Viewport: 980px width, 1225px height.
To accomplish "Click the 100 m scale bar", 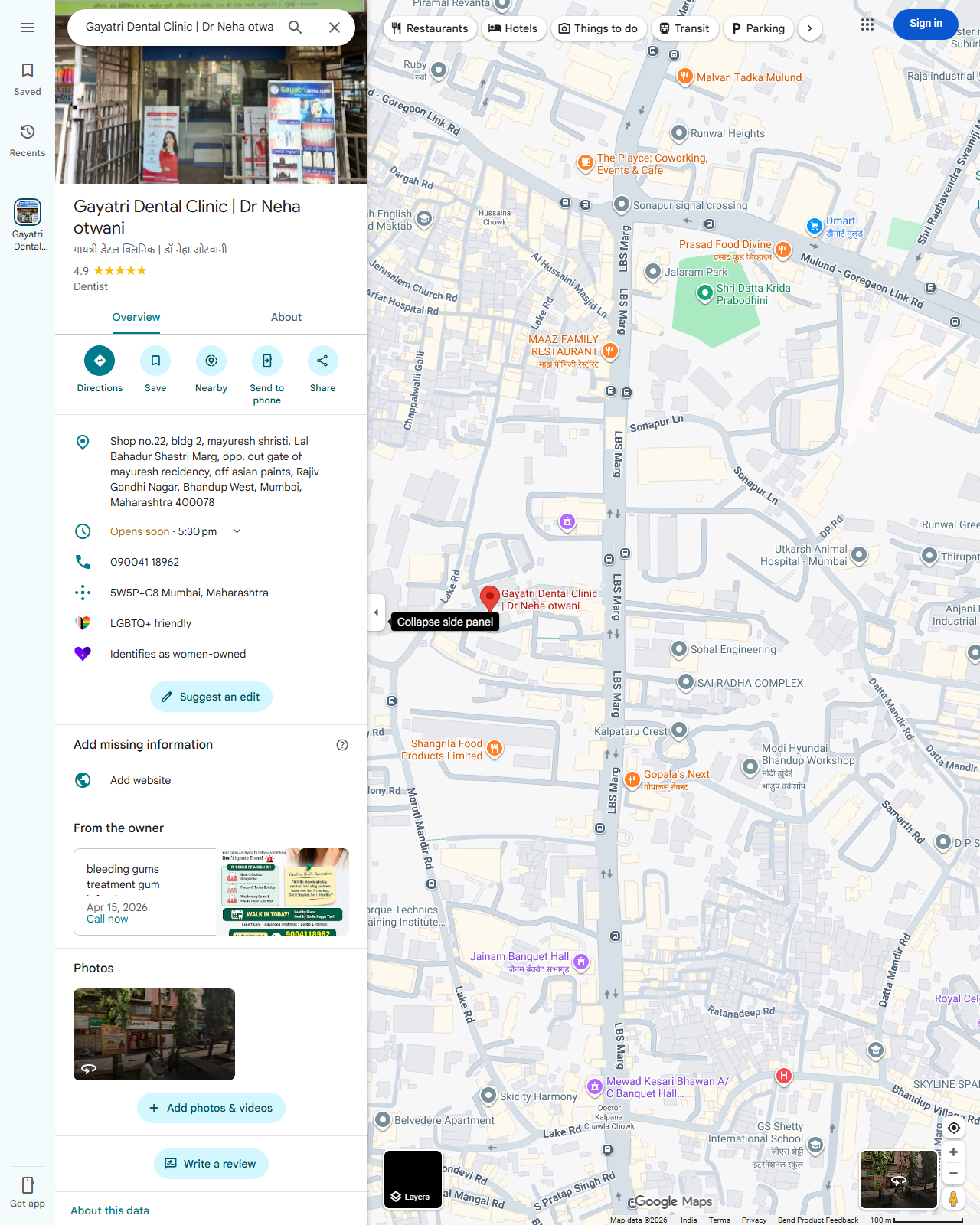I will [x=916, y=1220].
